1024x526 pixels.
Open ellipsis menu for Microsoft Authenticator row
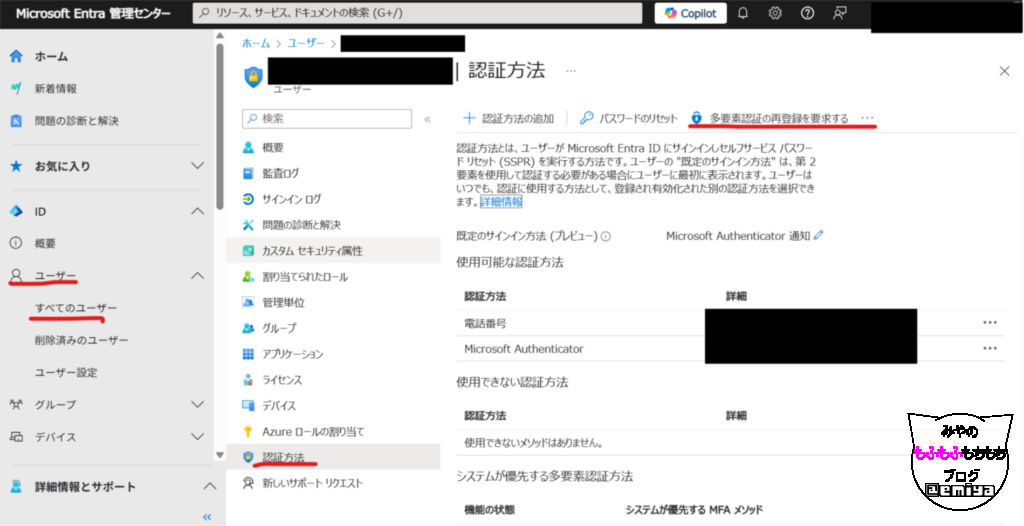(x=990, y=348)
